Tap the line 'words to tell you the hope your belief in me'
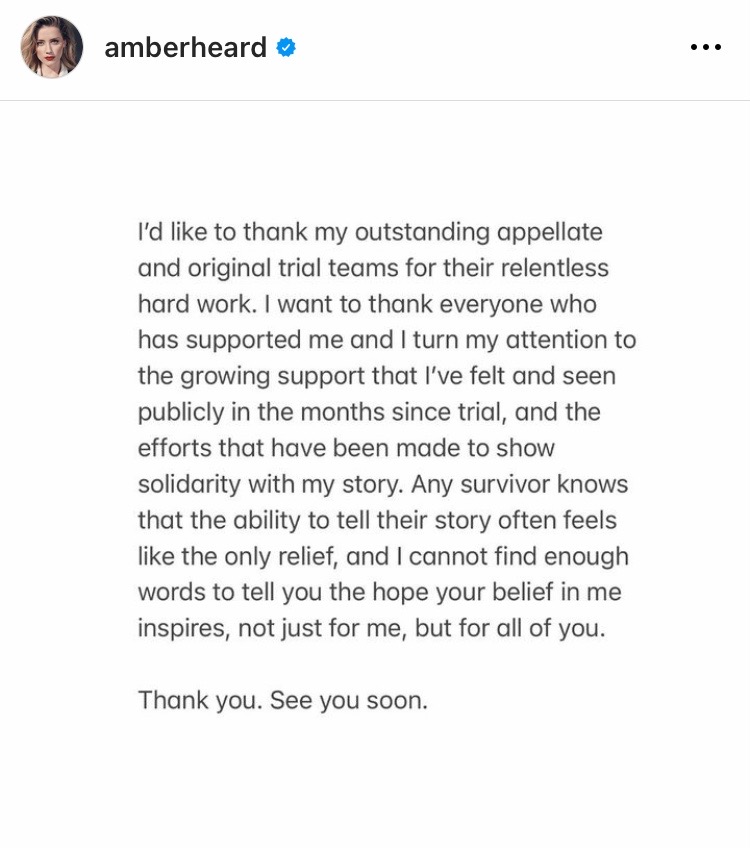This screenshot has width=750, height=848. tap(380, 592)
